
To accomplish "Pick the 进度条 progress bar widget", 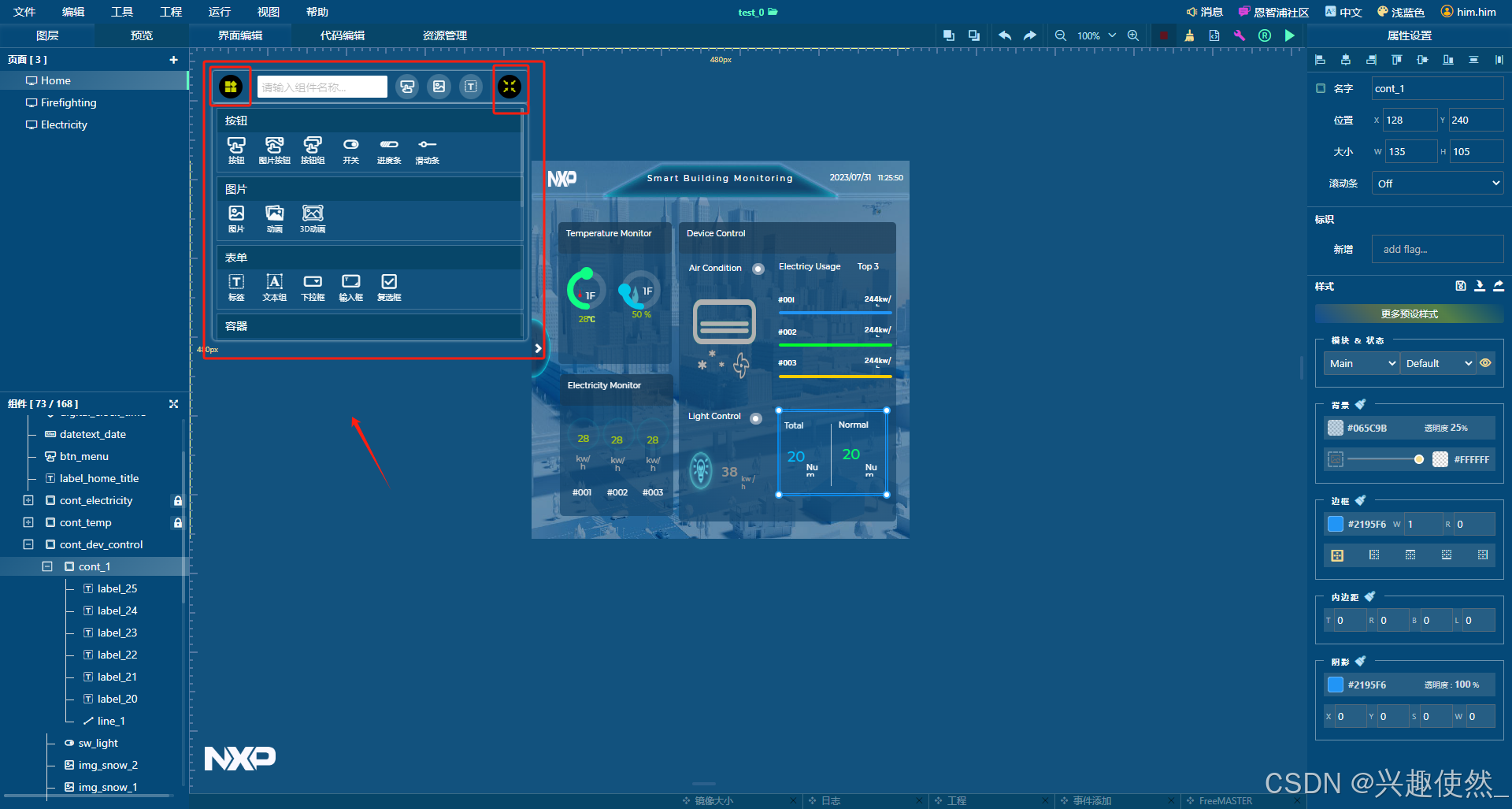I will coord(389,150).
